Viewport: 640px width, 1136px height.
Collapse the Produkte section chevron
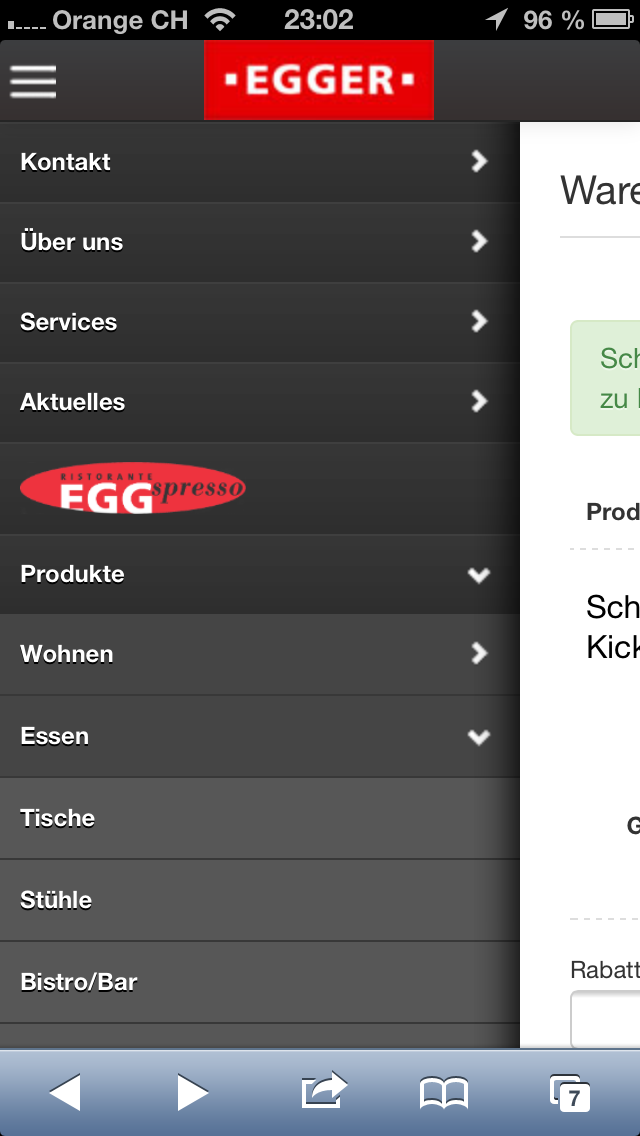coord(479,575)
